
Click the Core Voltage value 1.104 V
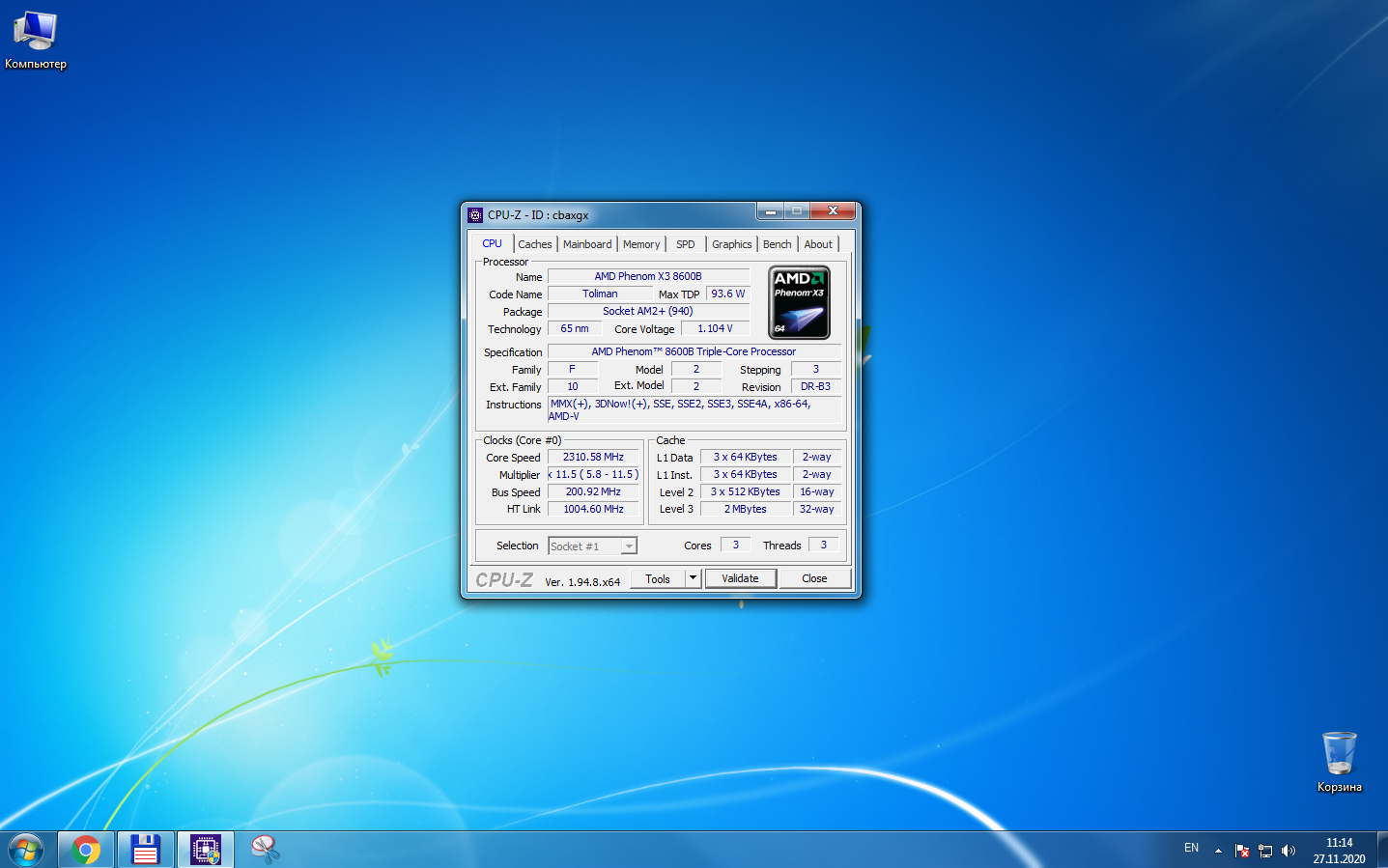tap(715, 328)
